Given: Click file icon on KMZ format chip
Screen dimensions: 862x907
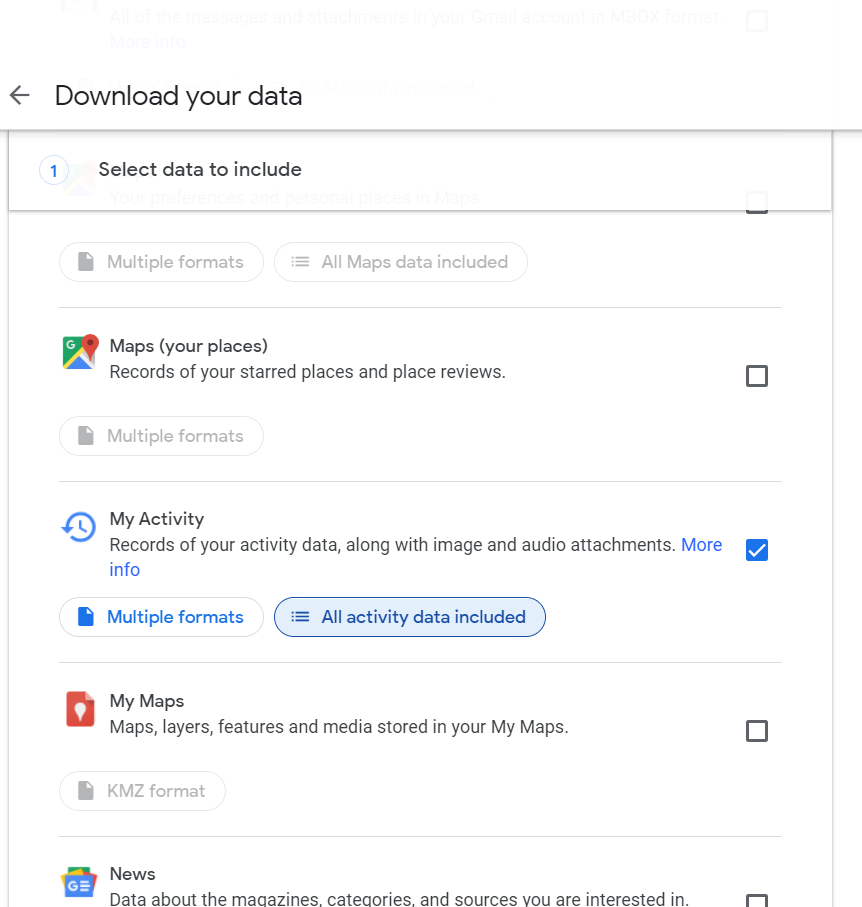Looking at the screenshot, I should pos(86,791).
